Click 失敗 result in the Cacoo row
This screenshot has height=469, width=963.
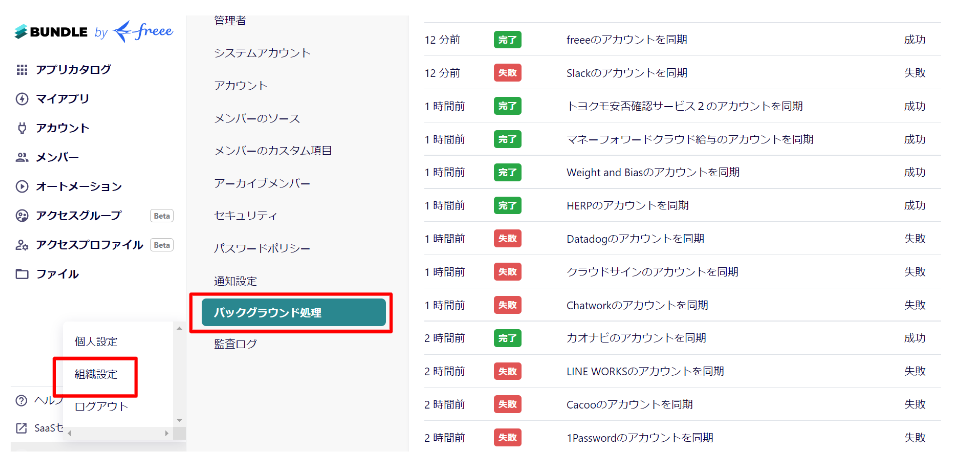[914, 405]
